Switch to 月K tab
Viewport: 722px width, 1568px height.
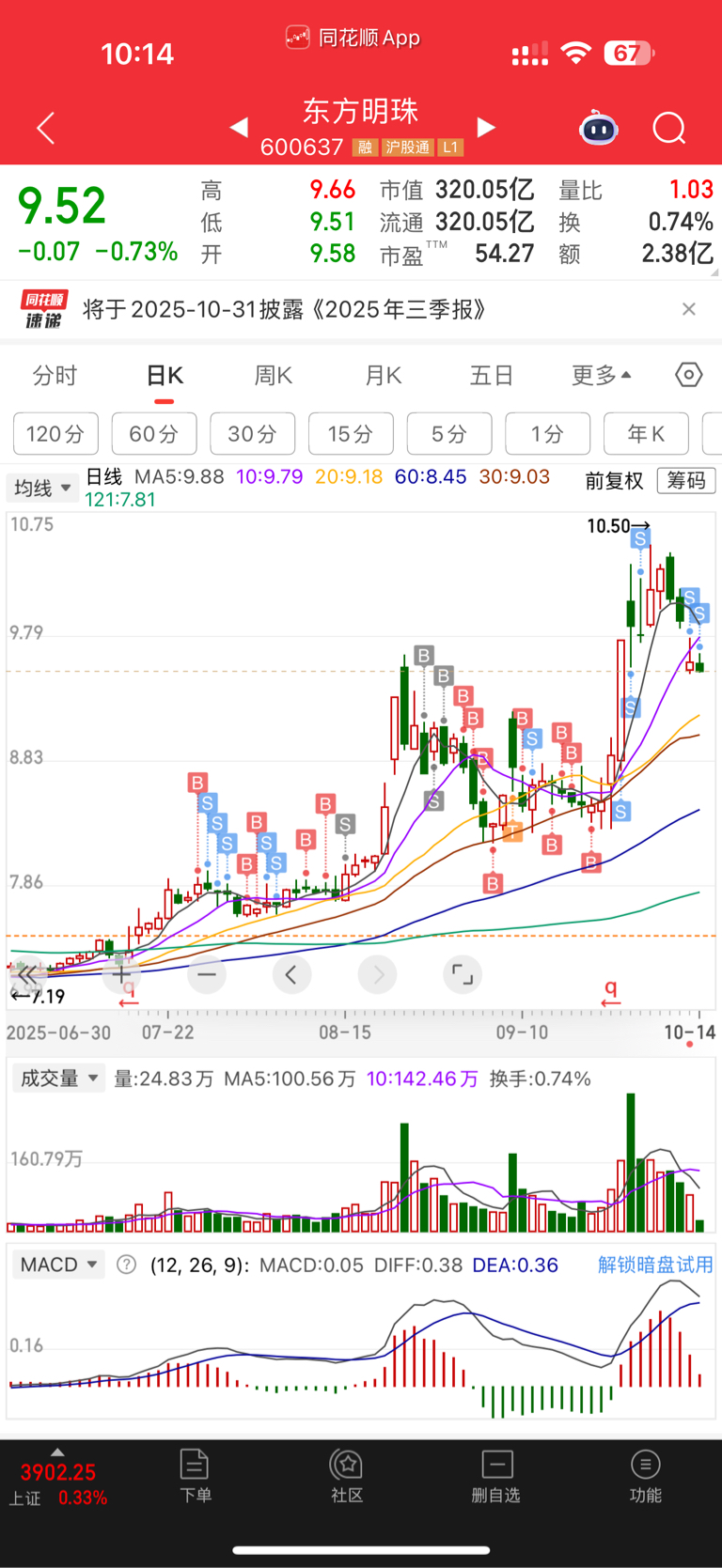pos(383,376)
